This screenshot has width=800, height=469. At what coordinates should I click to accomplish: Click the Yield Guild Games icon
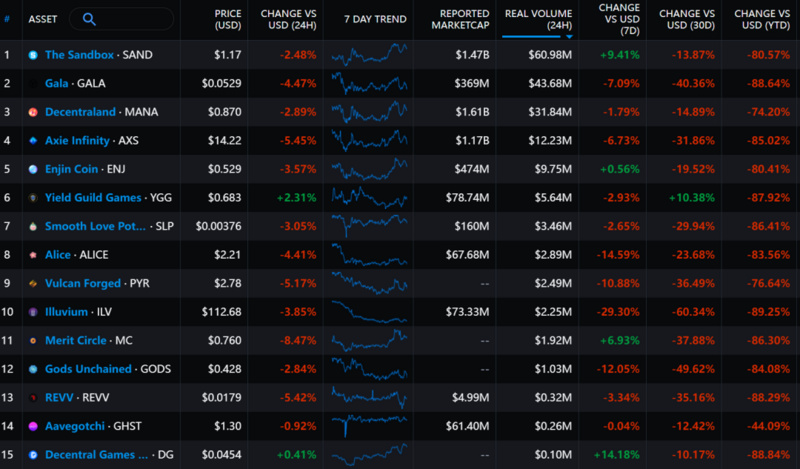point(34,198)
